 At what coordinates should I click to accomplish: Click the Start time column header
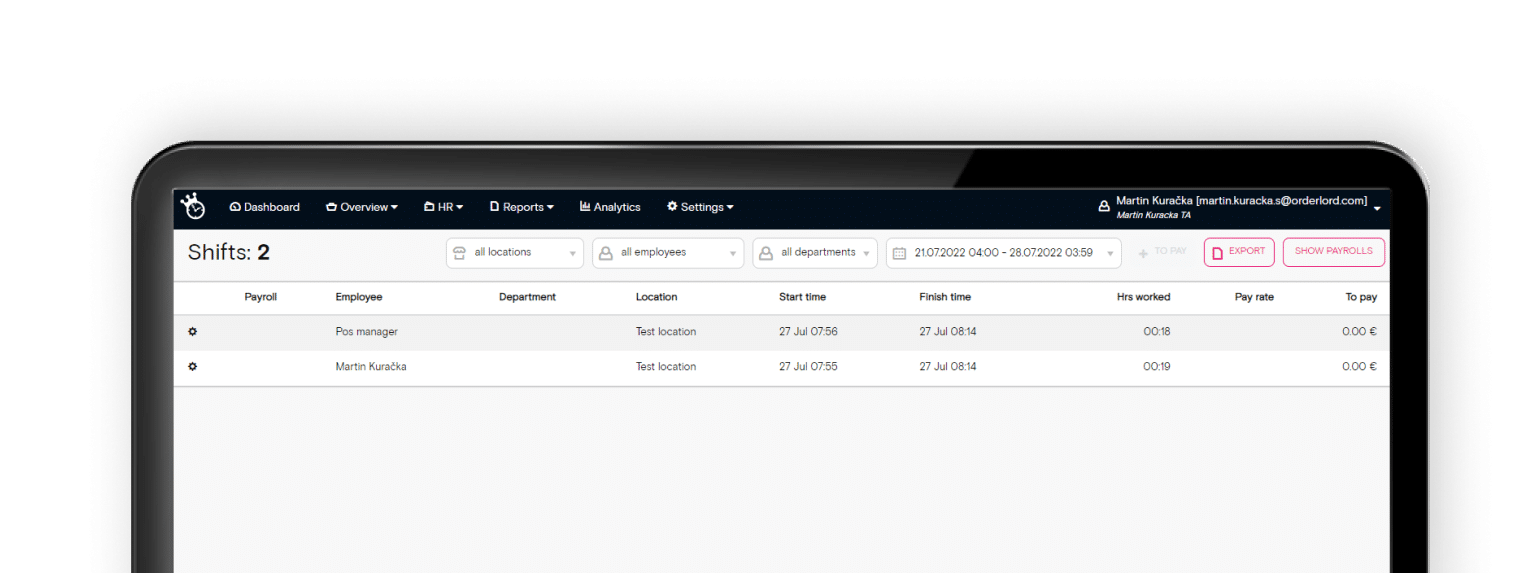[803, 297]
